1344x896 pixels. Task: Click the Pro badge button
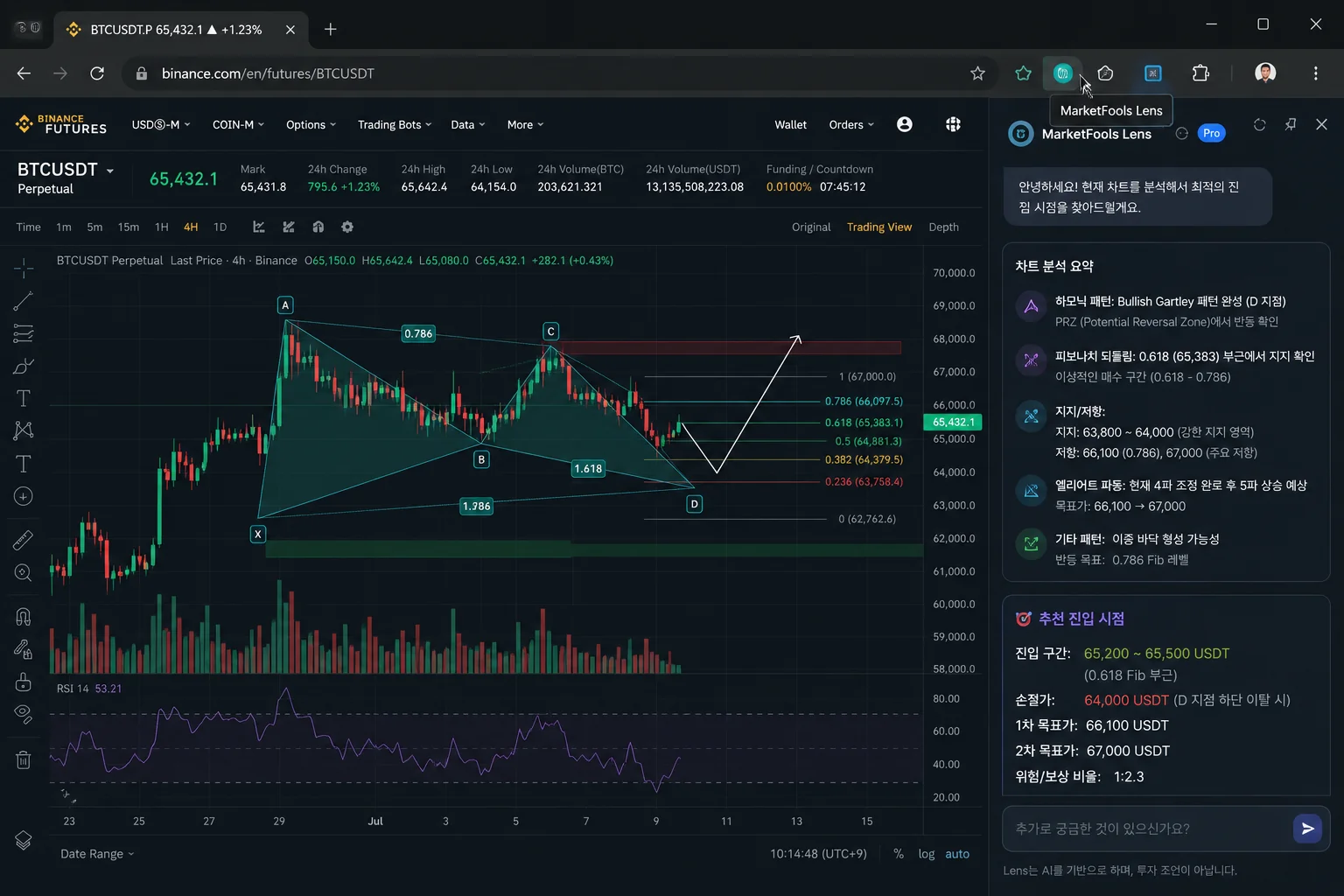1211,133
